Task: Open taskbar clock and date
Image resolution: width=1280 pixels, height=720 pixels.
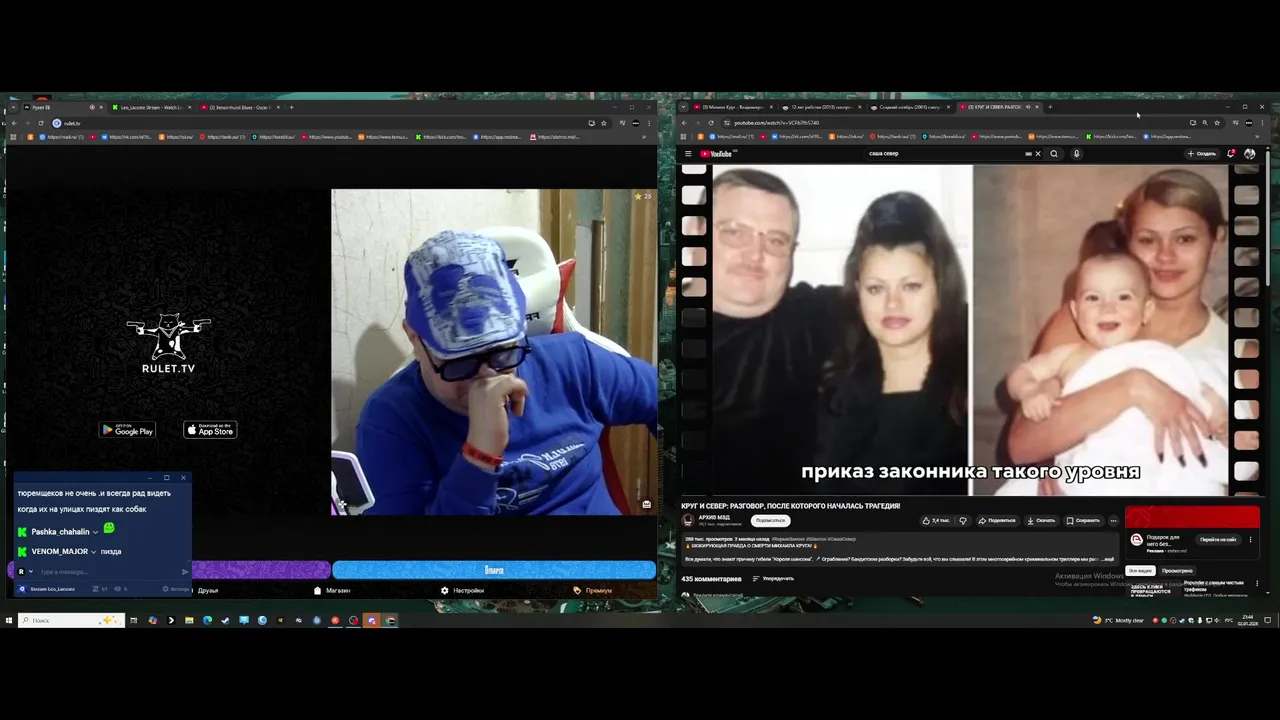Action: 1247,620
